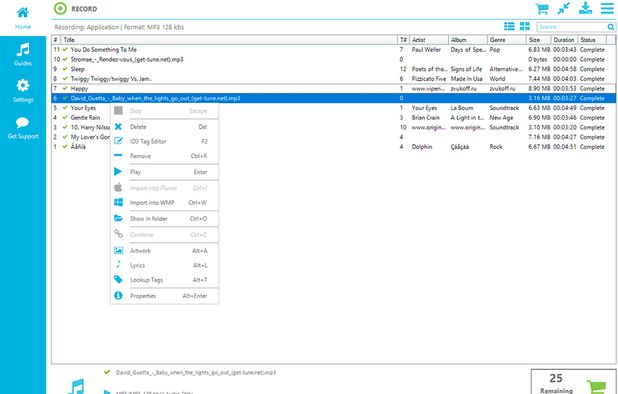The width and height of the screenshot is (618, 394).
Task: Click into the Search input field
Action: click(571, 27)
